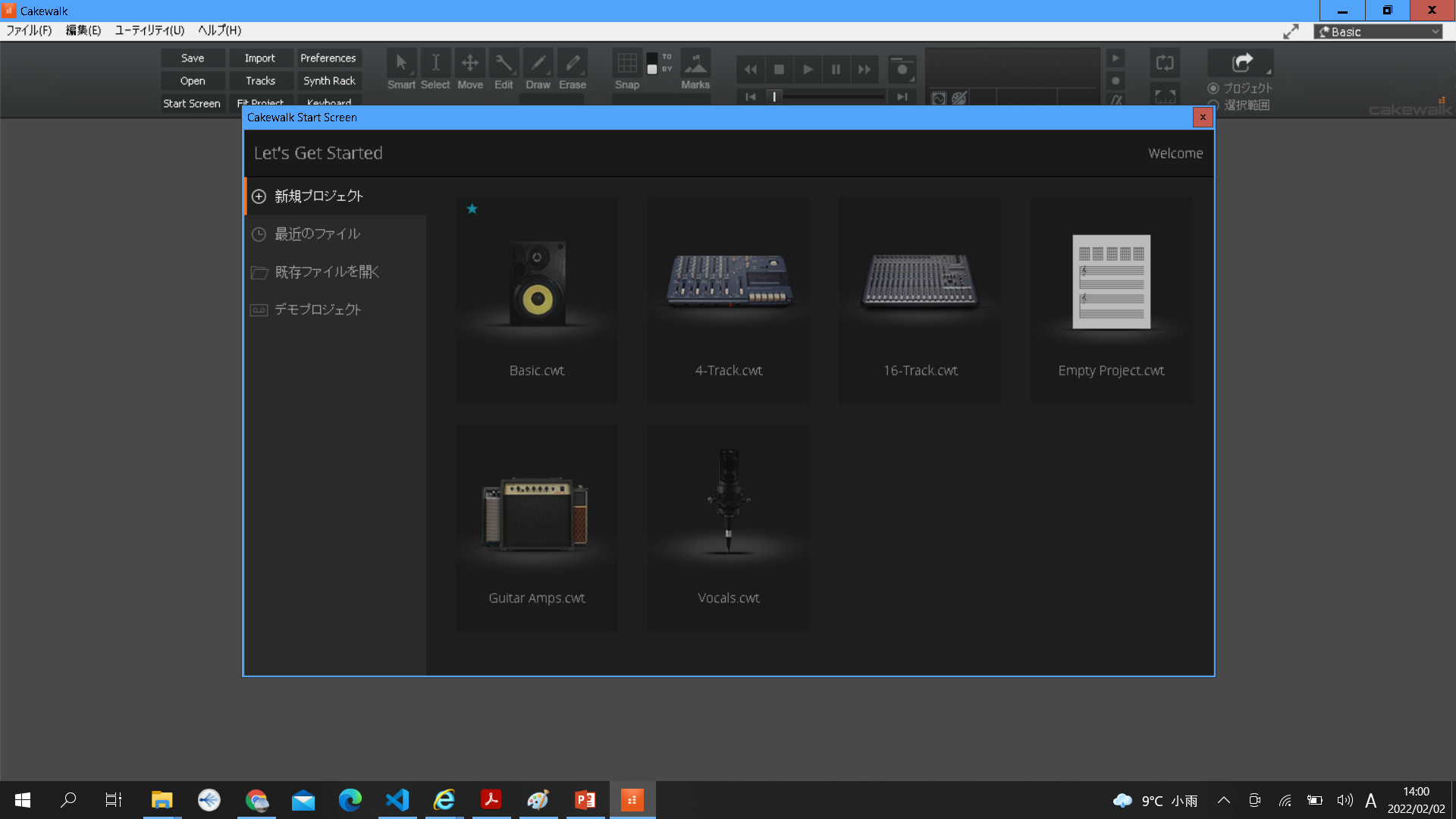Click the volume icon in system tray
The width and height of the screenshot is (1456, 819).
(x=1345, y=800)
